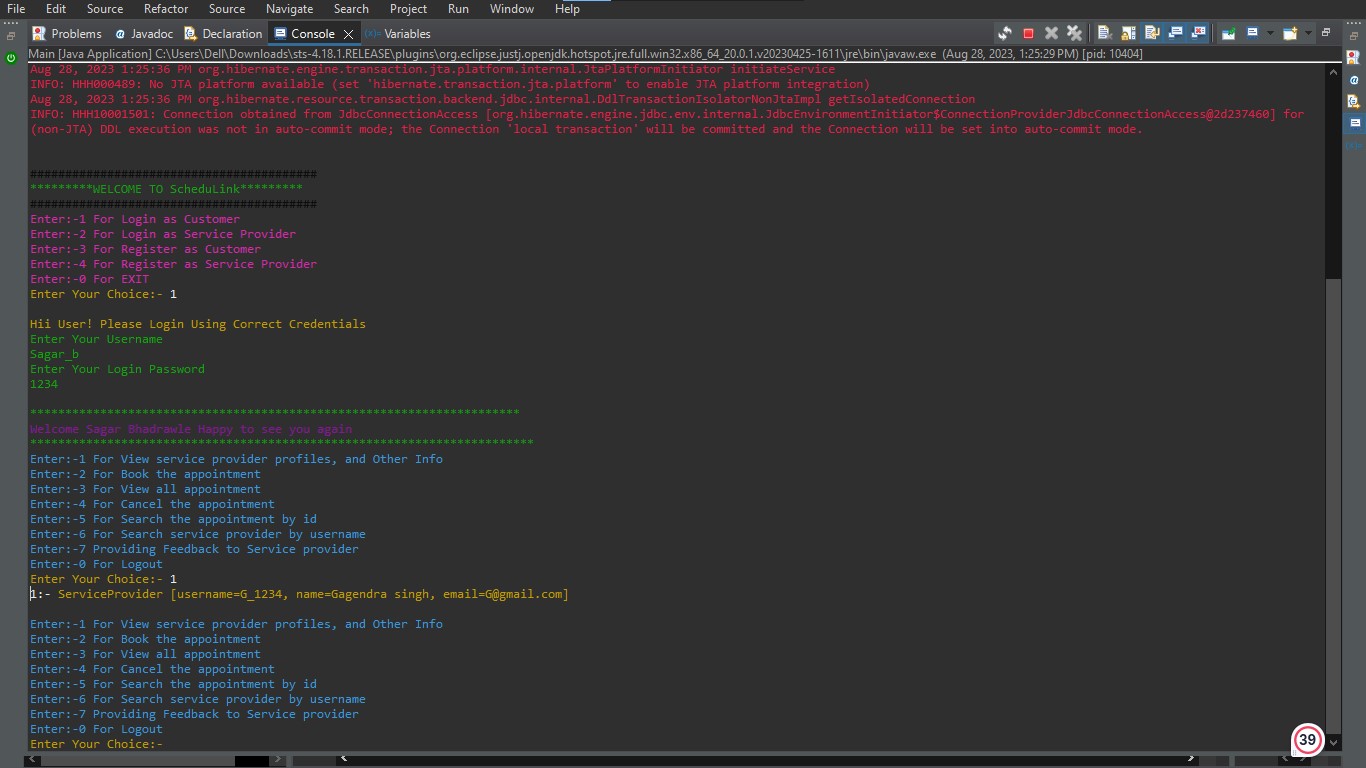Click the last 'Enter Your Choice:-' prompt line
This screenshot has width=1366, height=768.
click(x=97, y=744)
